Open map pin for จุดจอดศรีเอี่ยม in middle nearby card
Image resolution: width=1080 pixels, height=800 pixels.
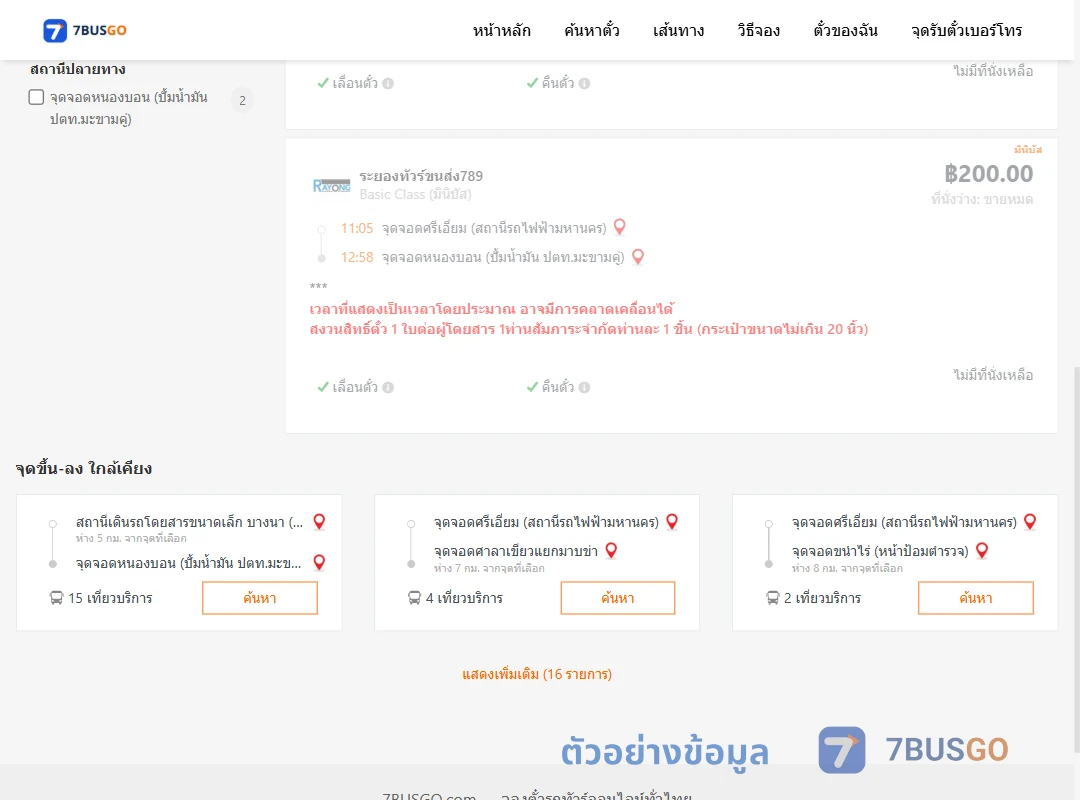coord(672,522)
